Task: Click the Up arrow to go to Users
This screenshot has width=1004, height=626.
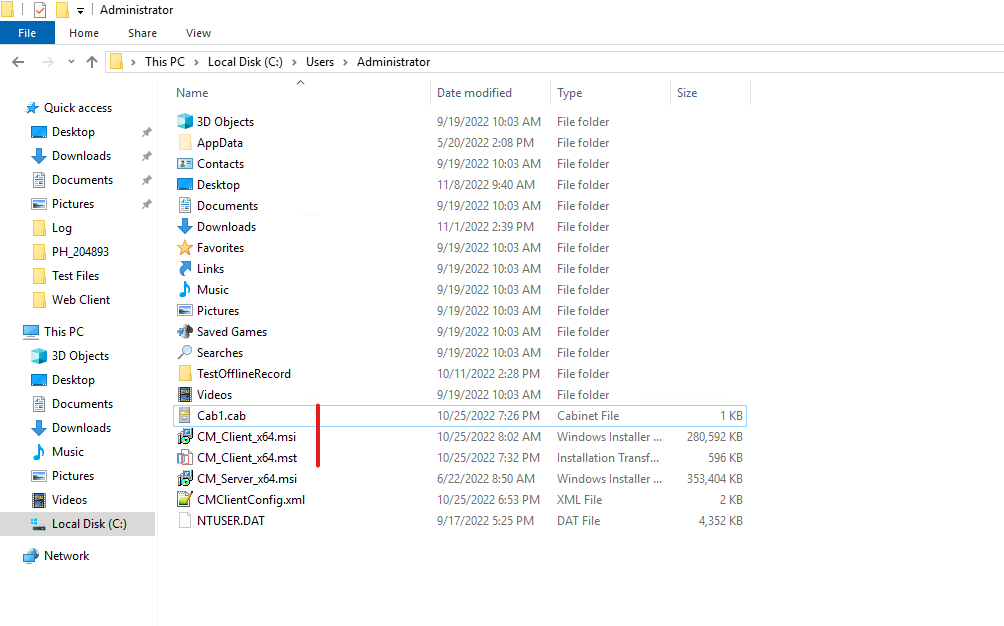Action: pyautogui.click(x=91, y=62)
